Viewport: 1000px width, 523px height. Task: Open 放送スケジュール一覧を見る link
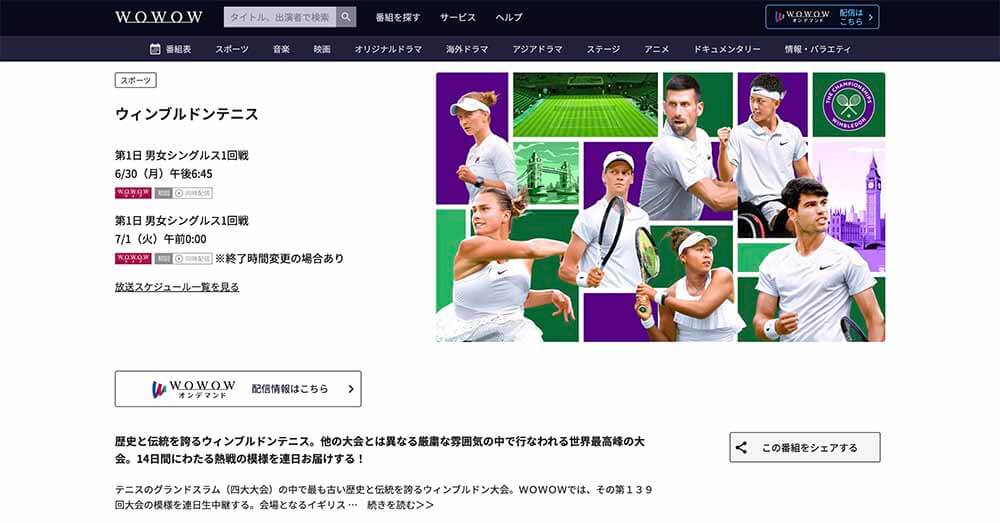pos(177,287)
